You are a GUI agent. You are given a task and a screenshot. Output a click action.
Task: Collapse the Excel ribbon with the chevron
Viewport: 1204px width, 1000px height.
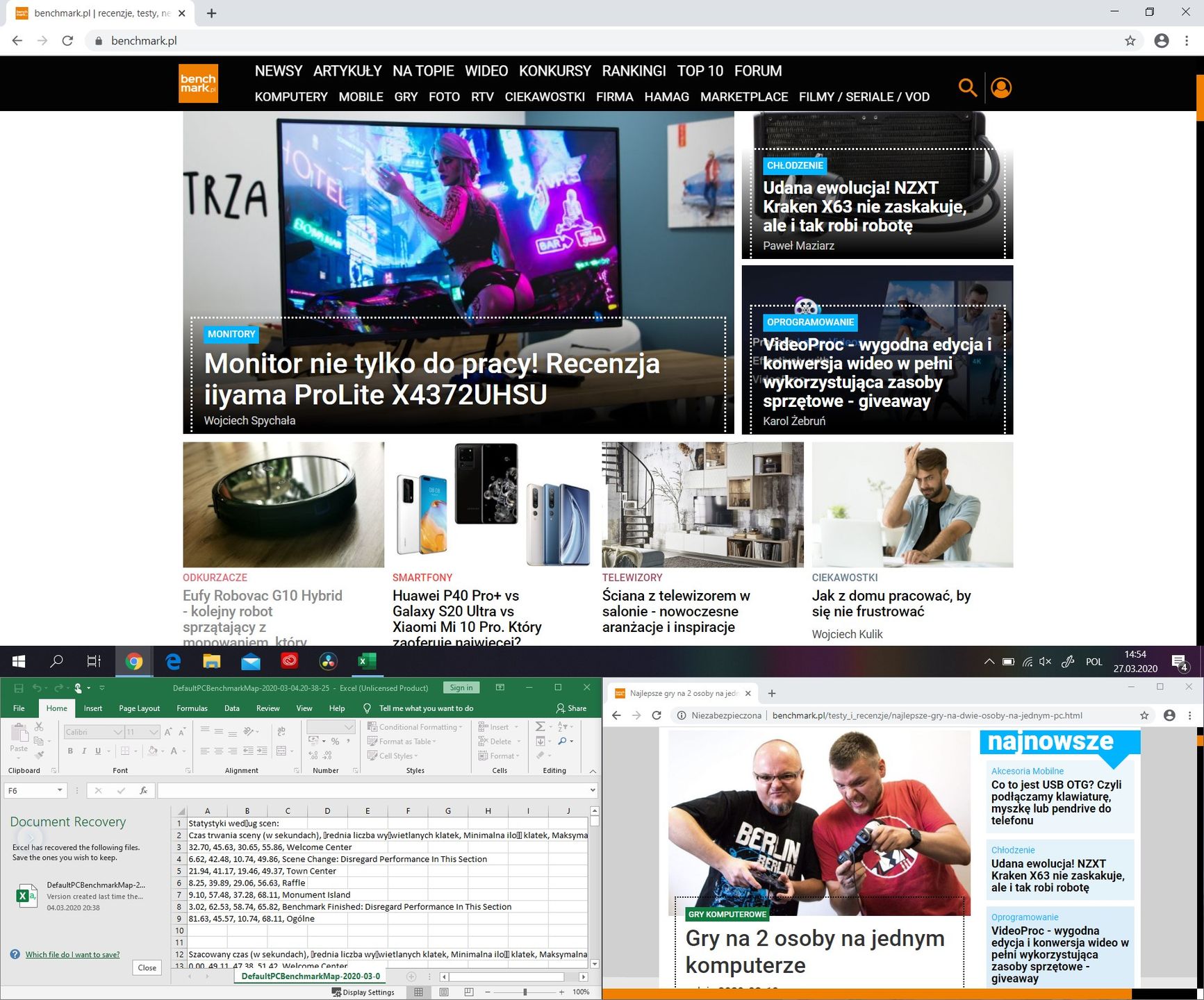(x=593, y=771)
